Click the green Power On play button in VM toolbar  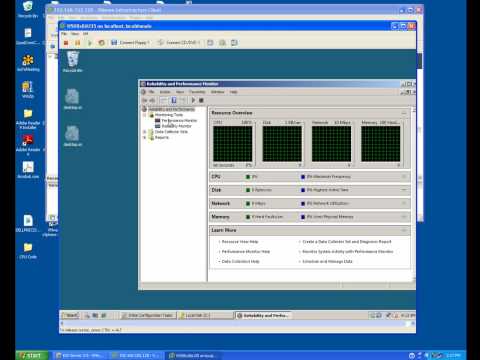click(89, 43)
